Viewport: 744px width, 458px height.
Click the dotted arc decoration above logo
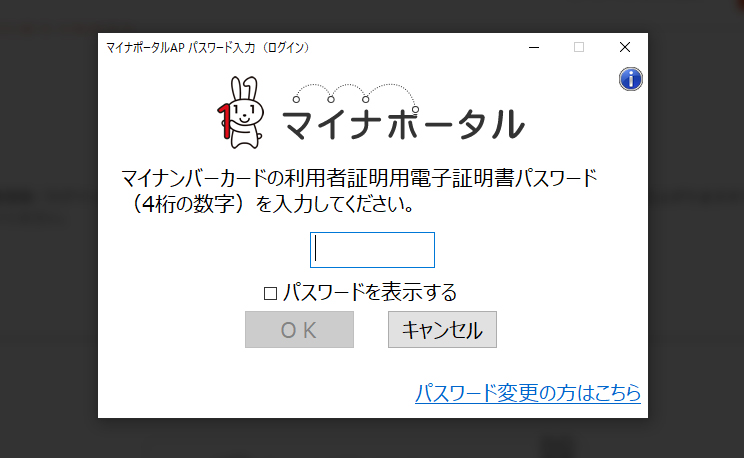point(332,92)
